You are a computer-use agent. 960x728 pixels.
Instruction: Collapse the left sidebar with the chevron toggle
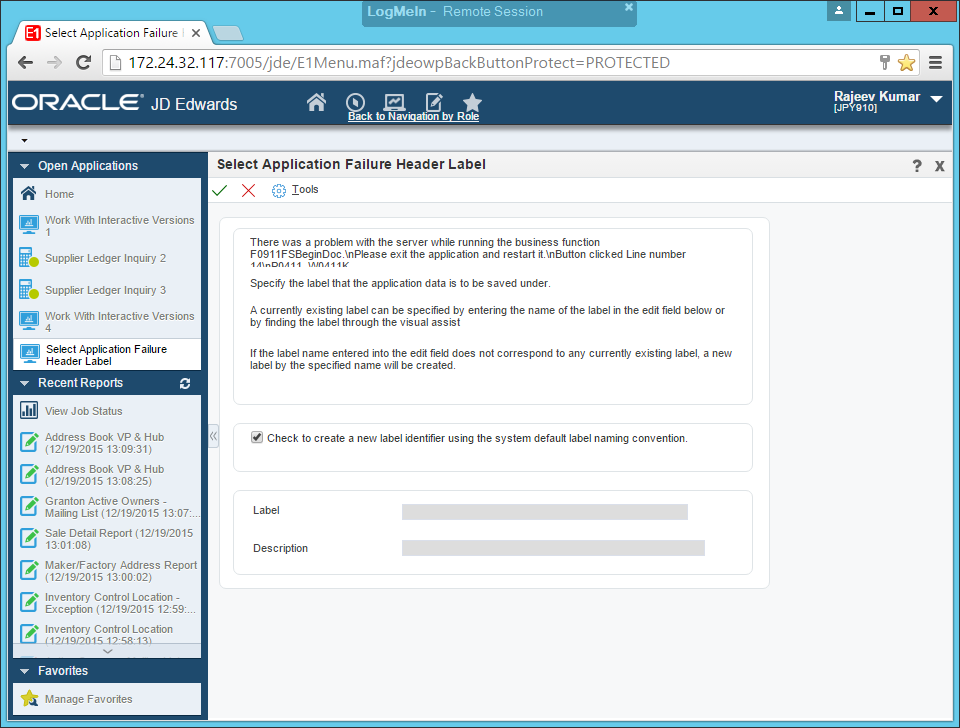pyautogui.click(x=212, y=435)
